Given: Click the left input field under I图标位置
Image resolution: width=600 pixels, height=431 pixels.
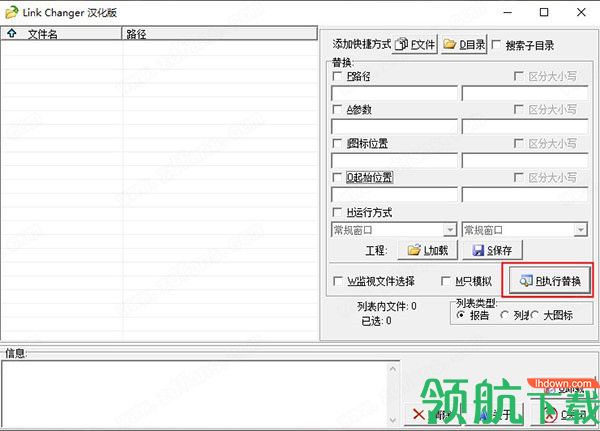Looking at the screenshot, I should pos(394,161).
